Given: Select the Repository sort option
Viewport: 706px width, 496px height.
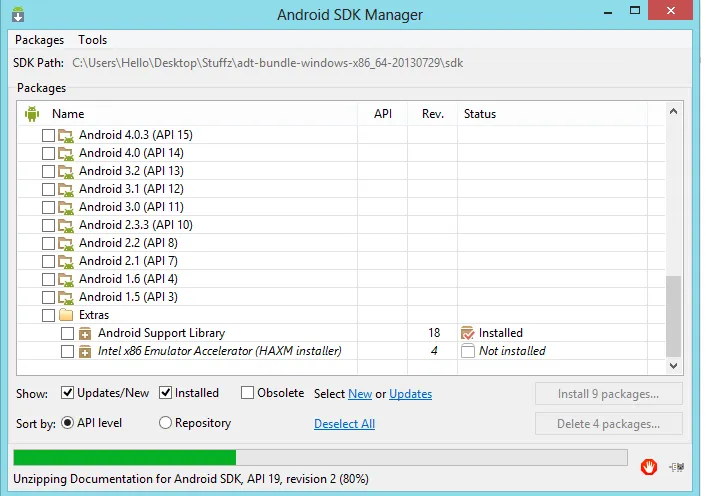Looking at the screenshot, I should [165, 423].
